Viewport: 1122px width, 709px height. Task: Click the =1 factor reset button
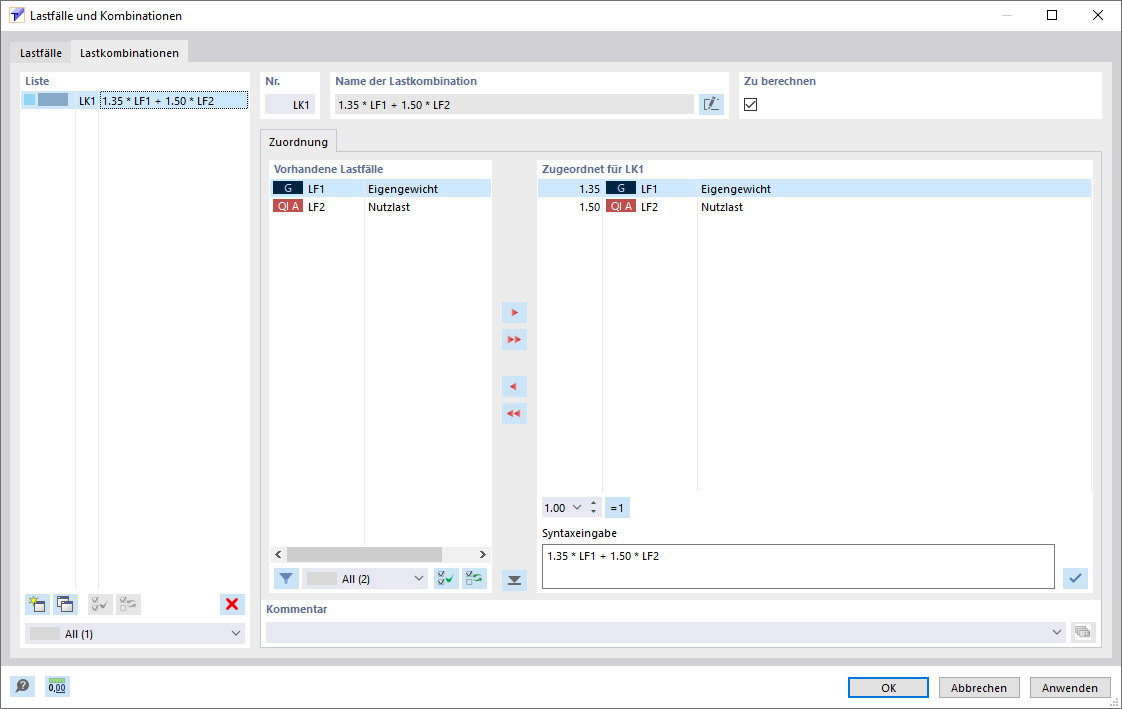(x=617, y=508)
